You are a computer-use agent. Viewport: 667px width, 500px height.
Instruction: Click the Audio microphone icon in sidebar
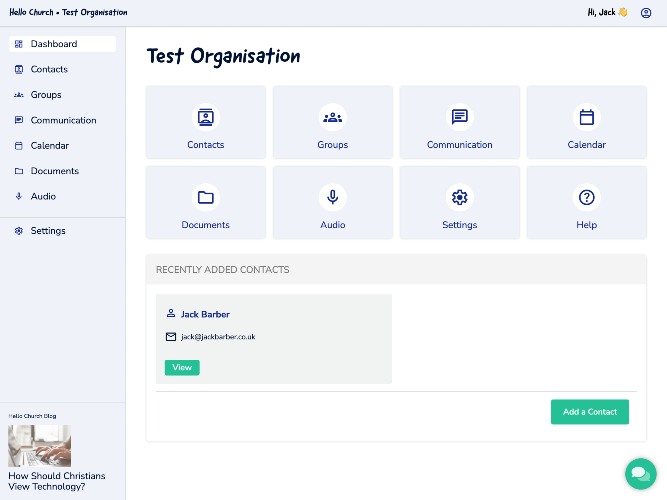point(19,196)
